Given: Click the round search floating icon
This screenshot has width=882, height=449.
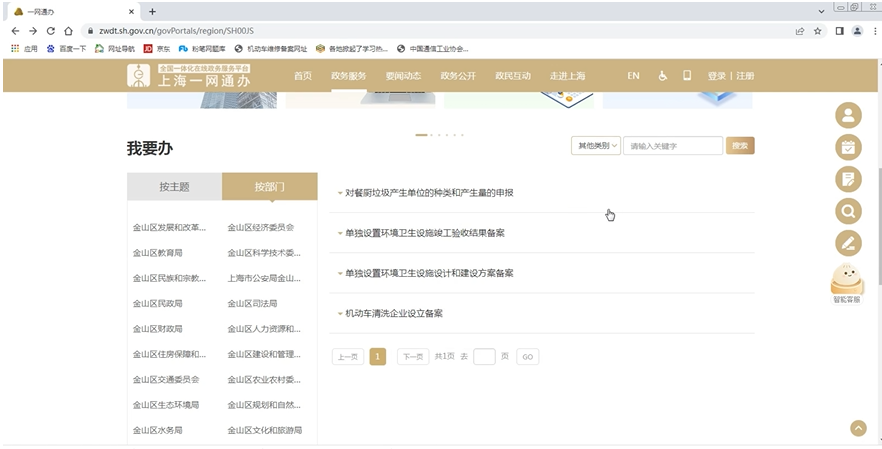Looking at the screenshot, I should (x=848, y=212).
